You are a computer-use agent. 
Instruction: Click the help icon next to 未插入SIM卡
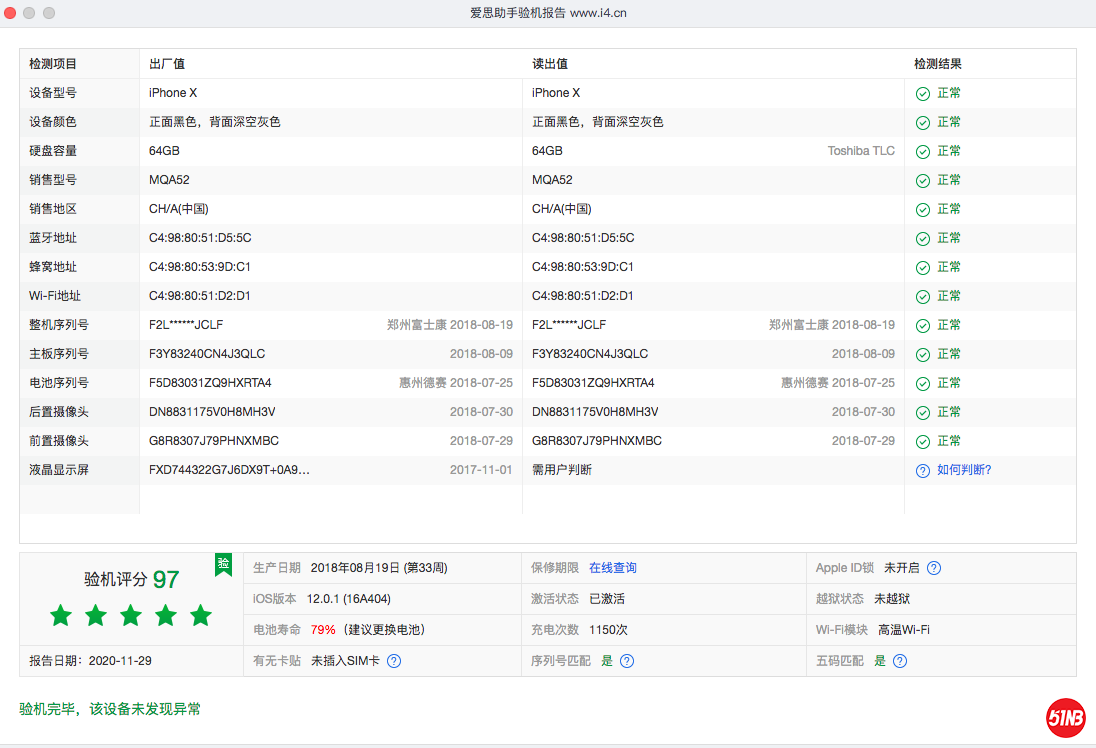point(394,661)
